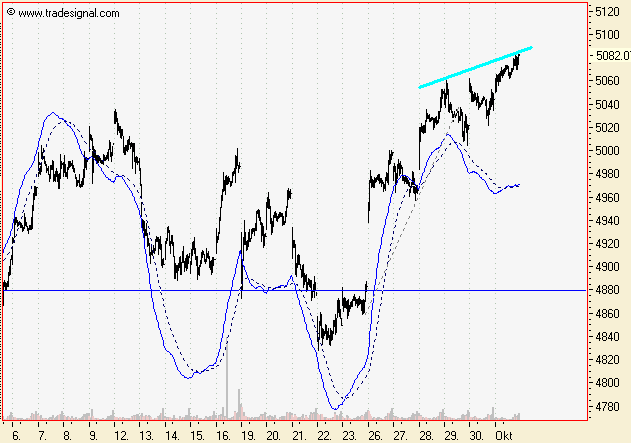Viewport: 631px width, 443px height.
Task: Select the horizontal blue line at 4880
Action: coord(294,290)
